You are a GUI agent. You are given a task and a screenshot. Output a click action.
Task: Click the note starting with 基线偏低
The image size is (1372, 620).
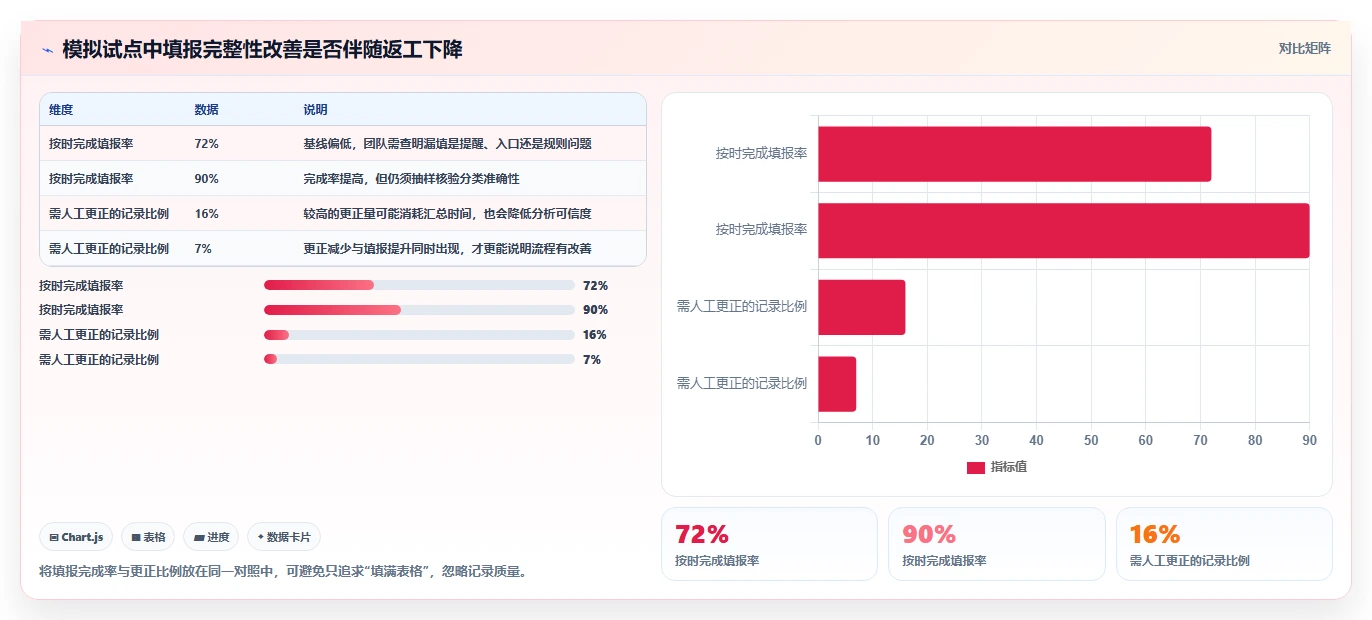click(447, 144)
